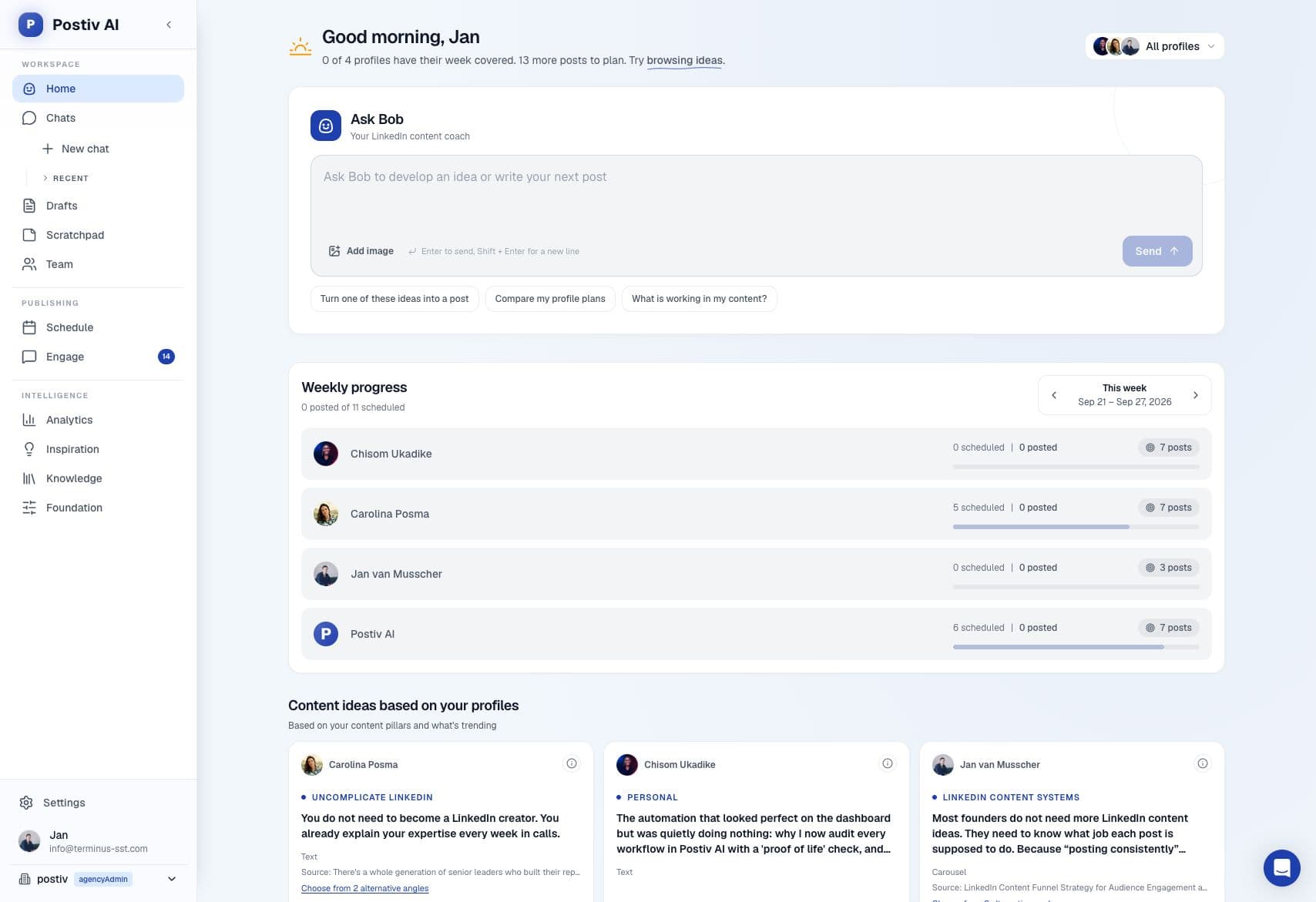Choose 'Turn one of these ideas into a post'

(x=394, y=299)
